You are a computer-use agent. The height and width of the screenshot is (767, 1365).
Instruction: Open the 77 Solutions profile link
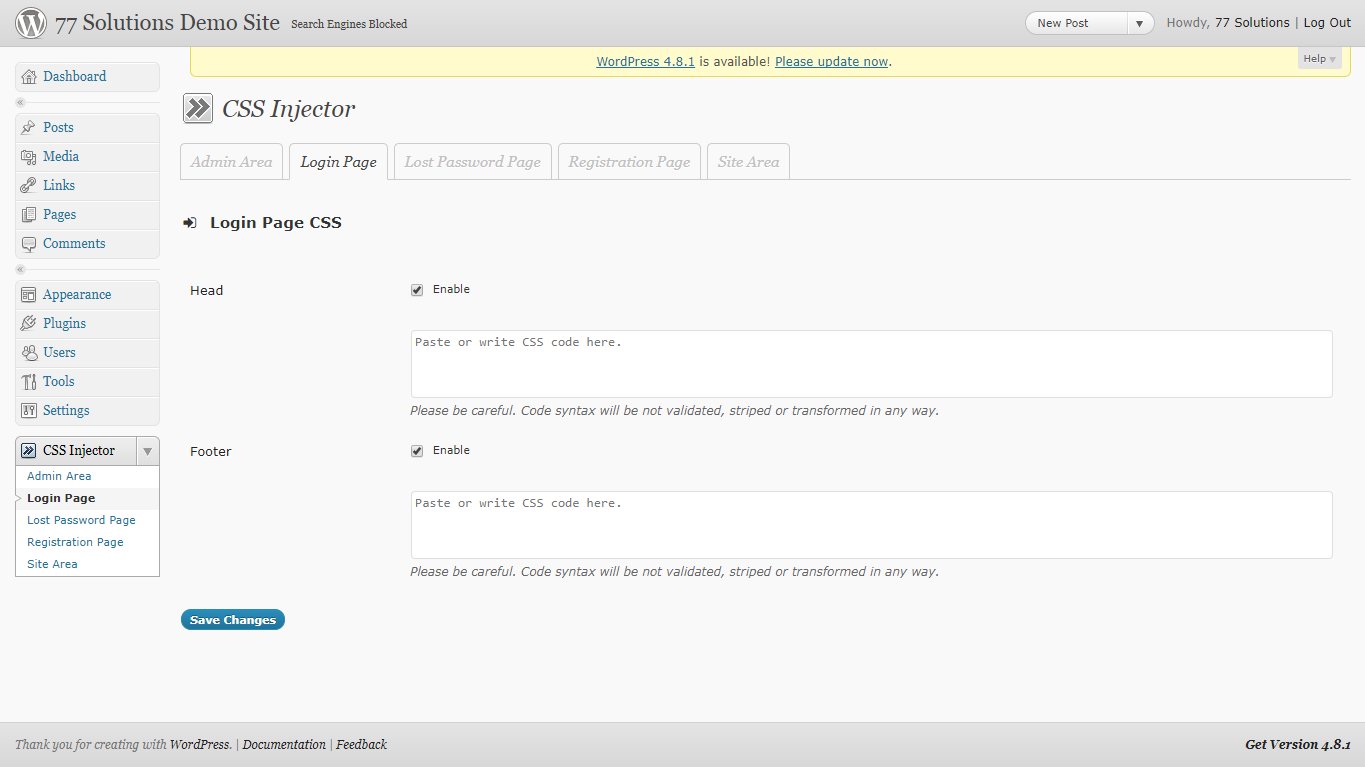(1252, 22)
